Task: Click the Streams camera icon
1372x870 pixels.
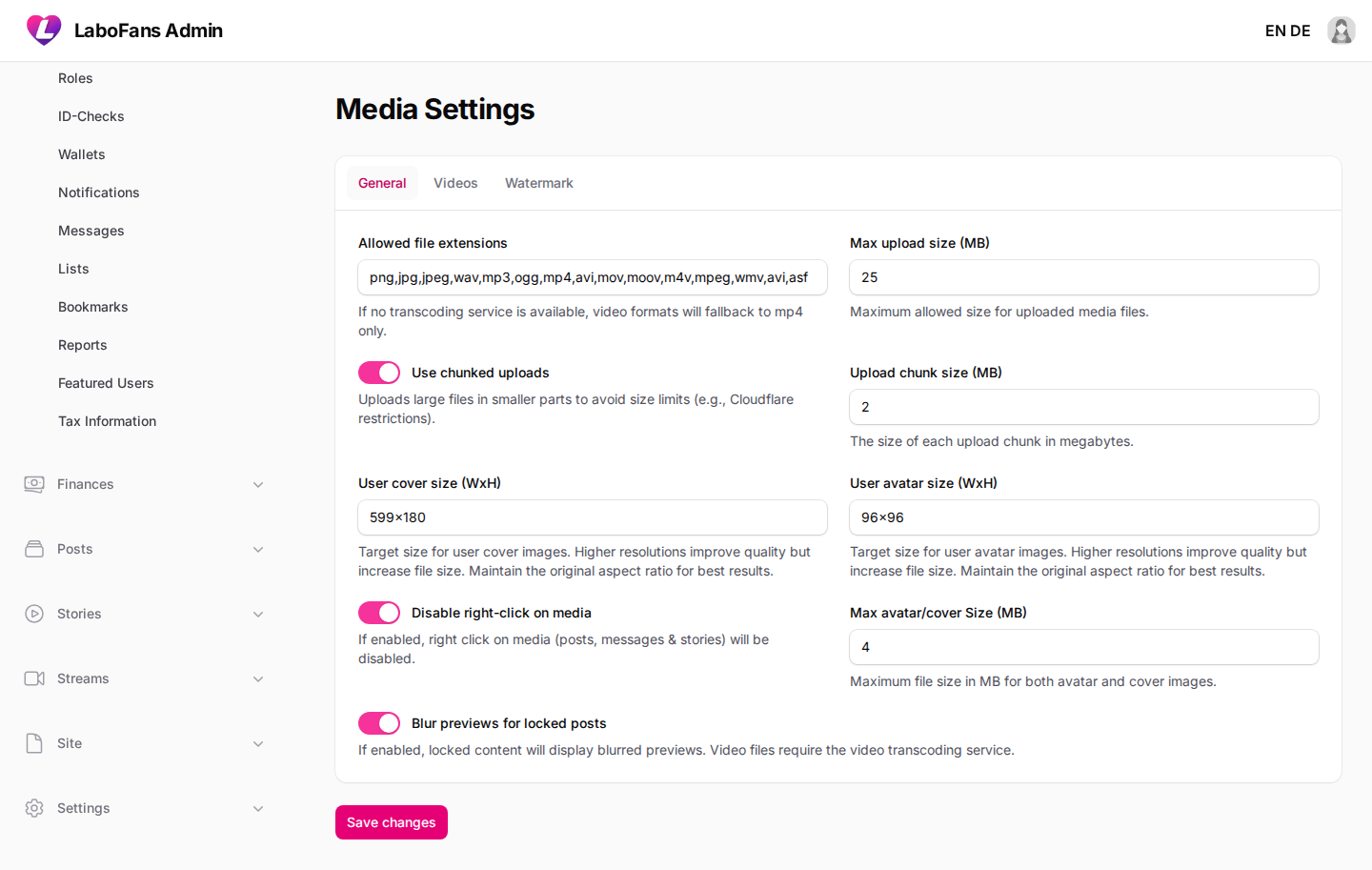Action: (x=34, y=678)
